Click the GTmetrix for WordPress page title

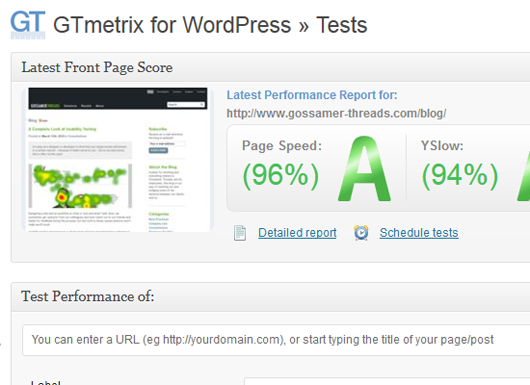point(210,25)
